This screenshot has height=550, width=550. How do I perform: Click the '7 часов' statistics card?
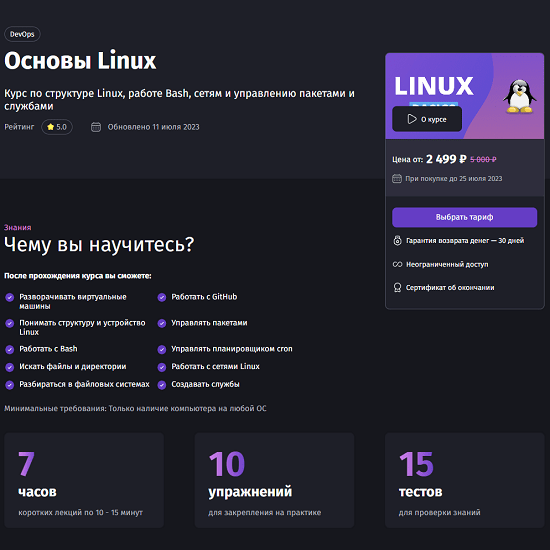[84, 480]
